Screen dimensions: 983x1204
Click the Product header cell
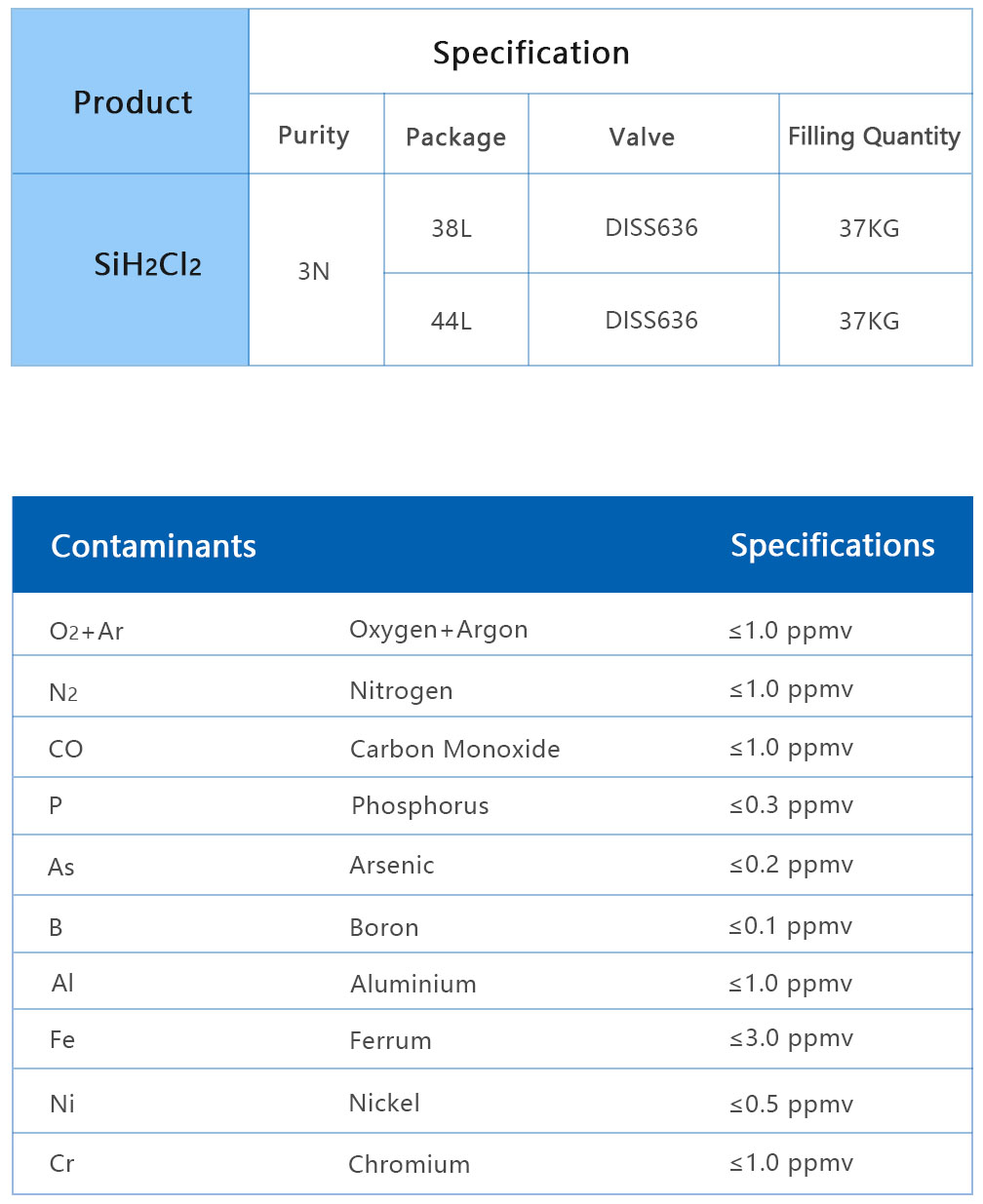pyautogui.click(x=133, y=102)
